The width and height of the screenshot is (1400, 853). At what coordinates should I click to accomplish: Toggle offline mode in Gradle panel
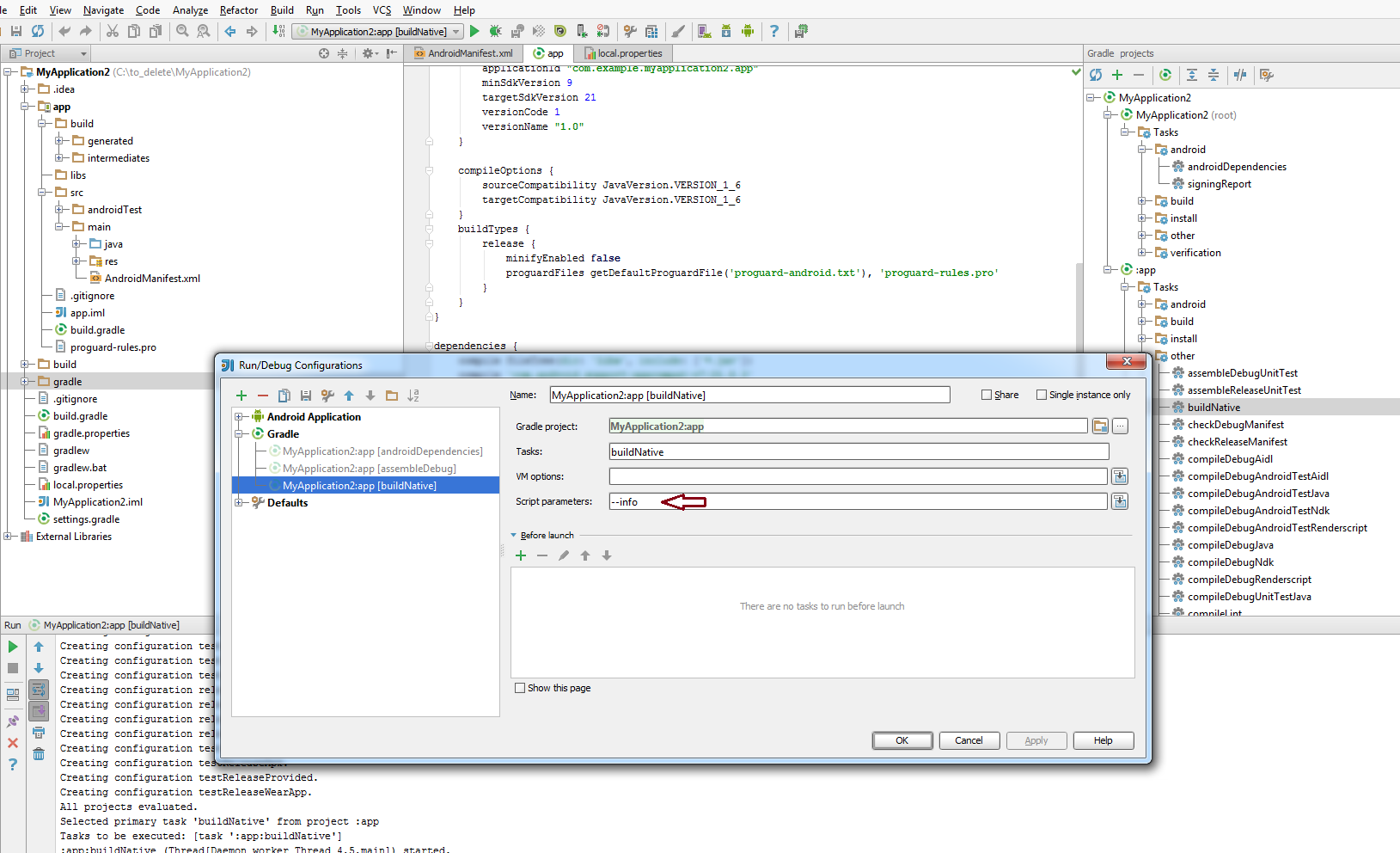coord(1240,75)
